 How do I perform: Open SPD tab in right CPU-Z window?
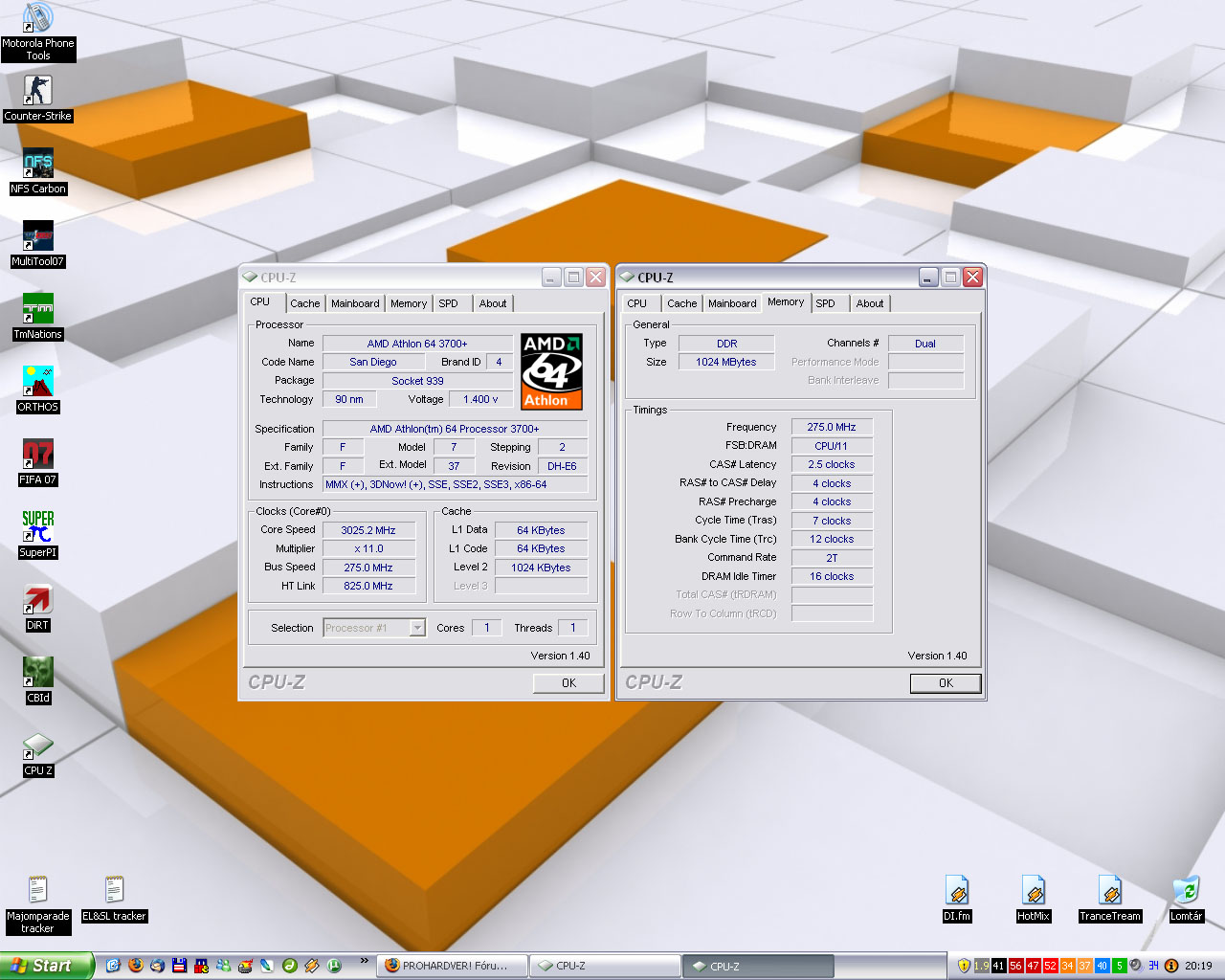tap(825, 303)
